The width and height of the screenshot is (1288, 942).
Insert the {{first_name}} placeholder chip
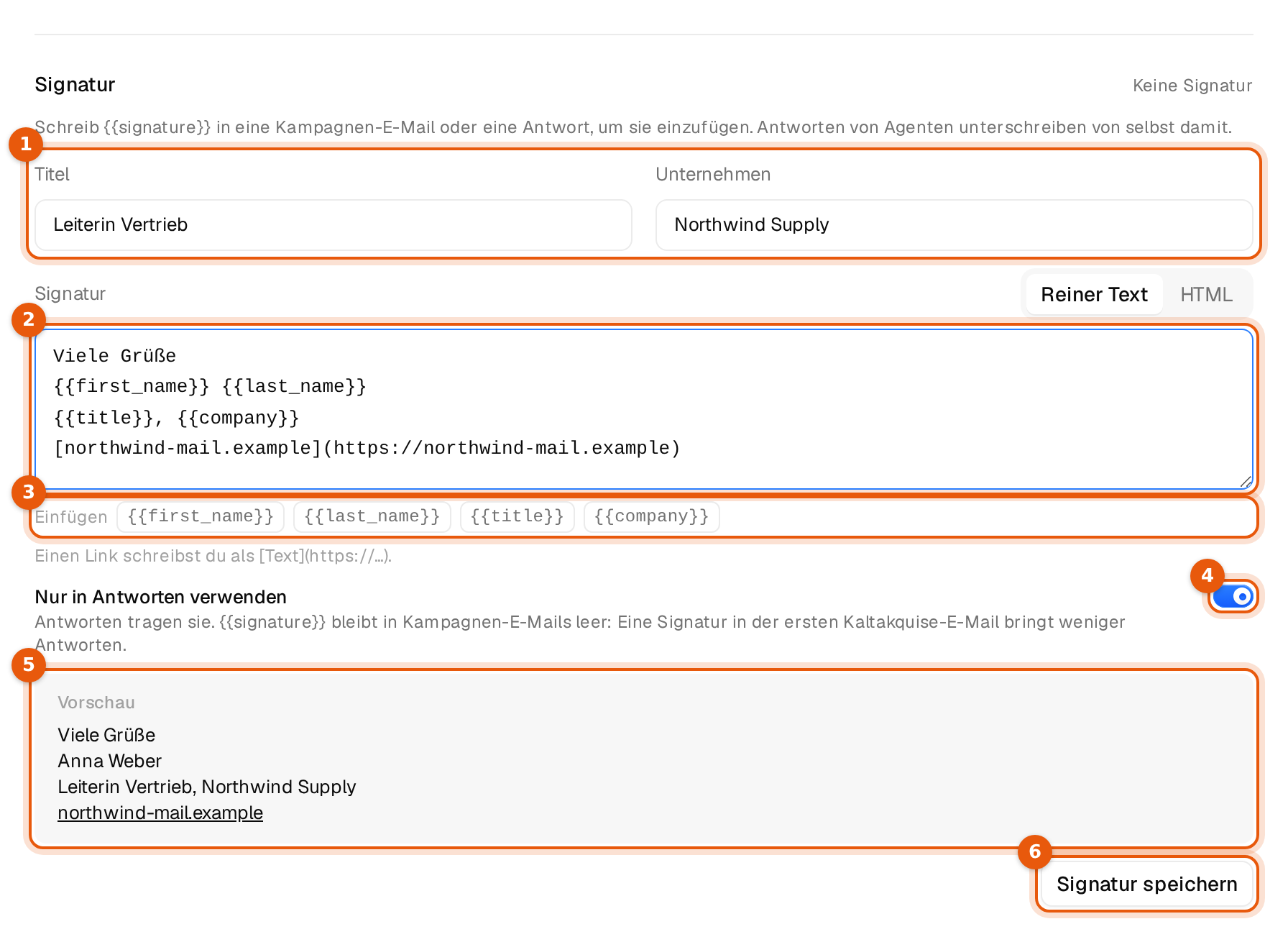(201, 516)
